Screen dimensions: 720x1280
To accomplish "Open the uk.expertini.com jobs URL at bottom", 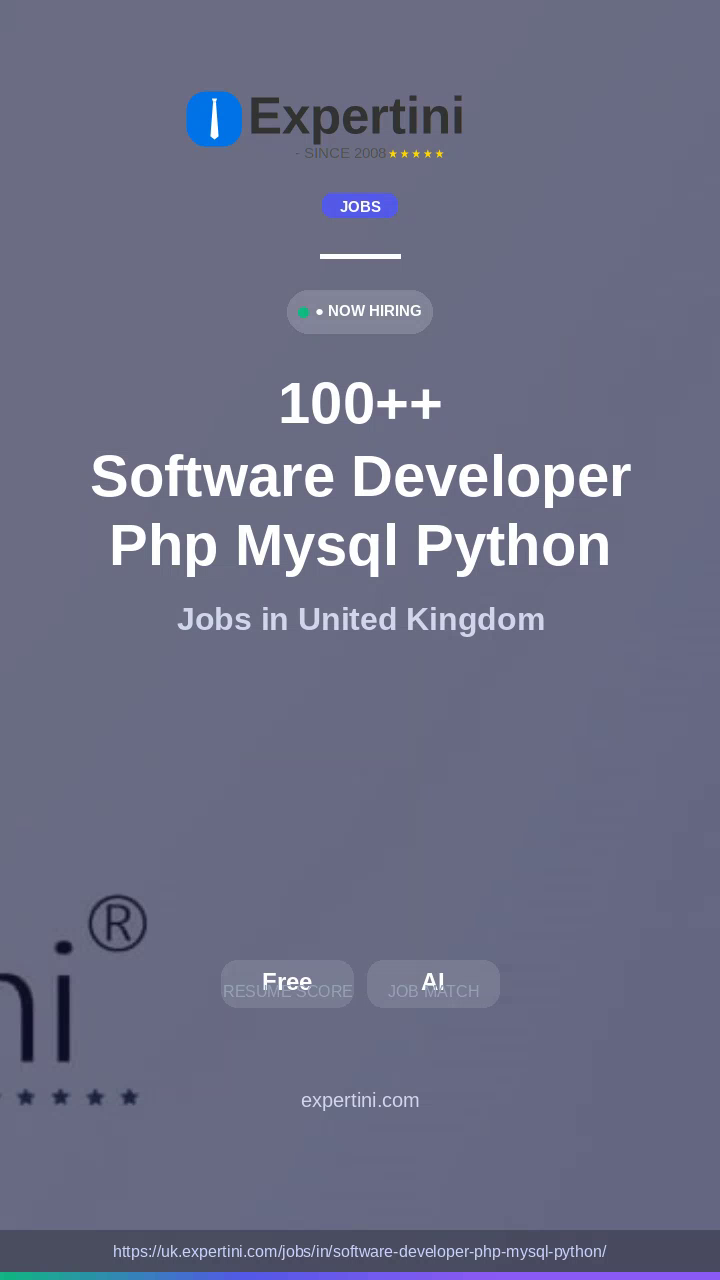I will (360, 1252).
